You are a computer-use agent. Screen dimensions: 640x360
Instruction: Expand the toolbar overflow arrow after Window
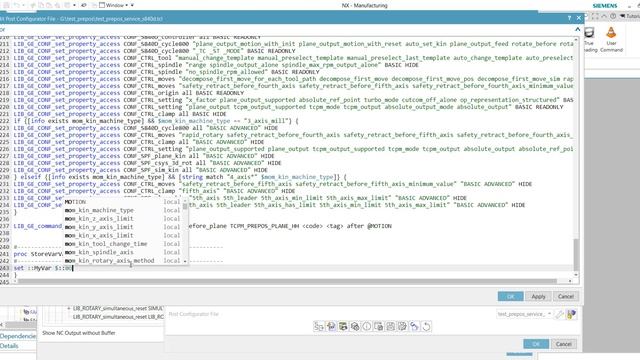pos(132,5)
